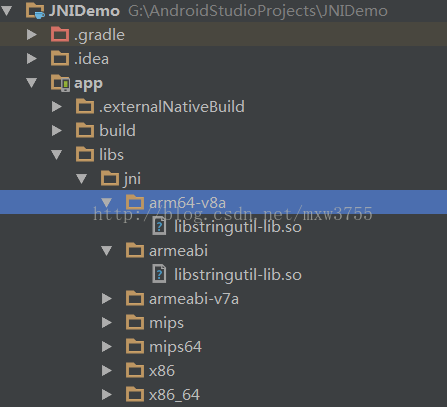This screenshot has height=407, width=447.
Task: Select the jni folder label
Action: (132, 179)
